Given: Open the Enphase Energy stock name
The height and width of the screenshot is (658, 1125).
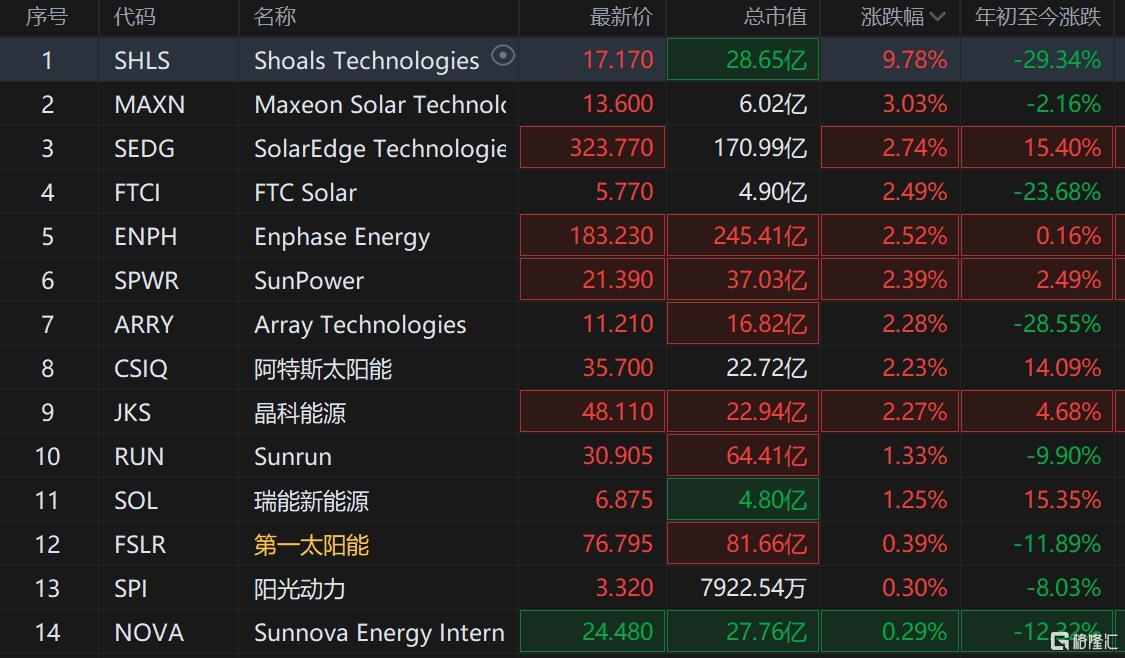Looking at the screenshot, I should click(342, 238).
